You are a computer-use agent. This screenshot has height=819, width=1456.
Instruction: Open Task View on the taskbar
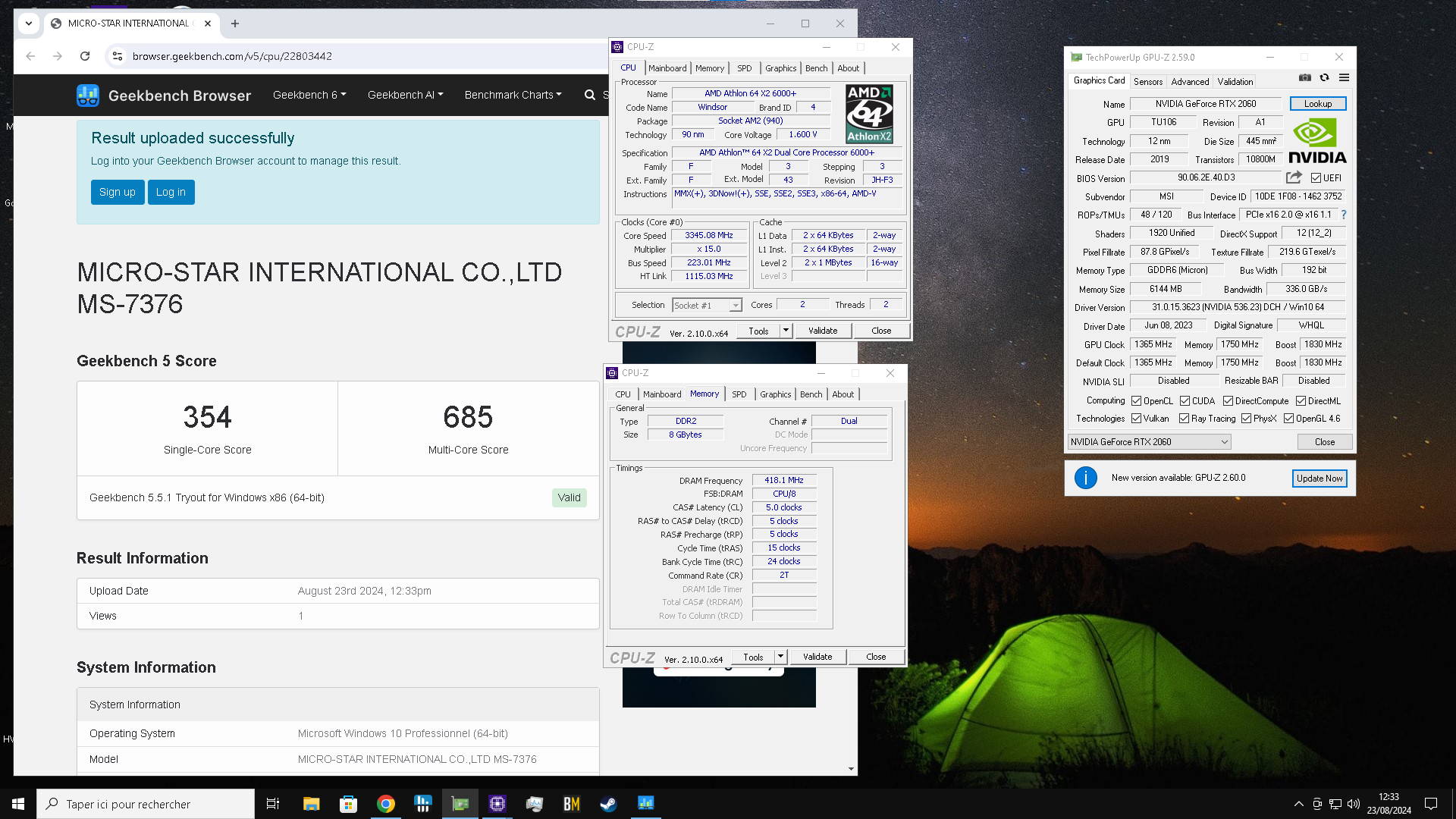coord(273,804)
